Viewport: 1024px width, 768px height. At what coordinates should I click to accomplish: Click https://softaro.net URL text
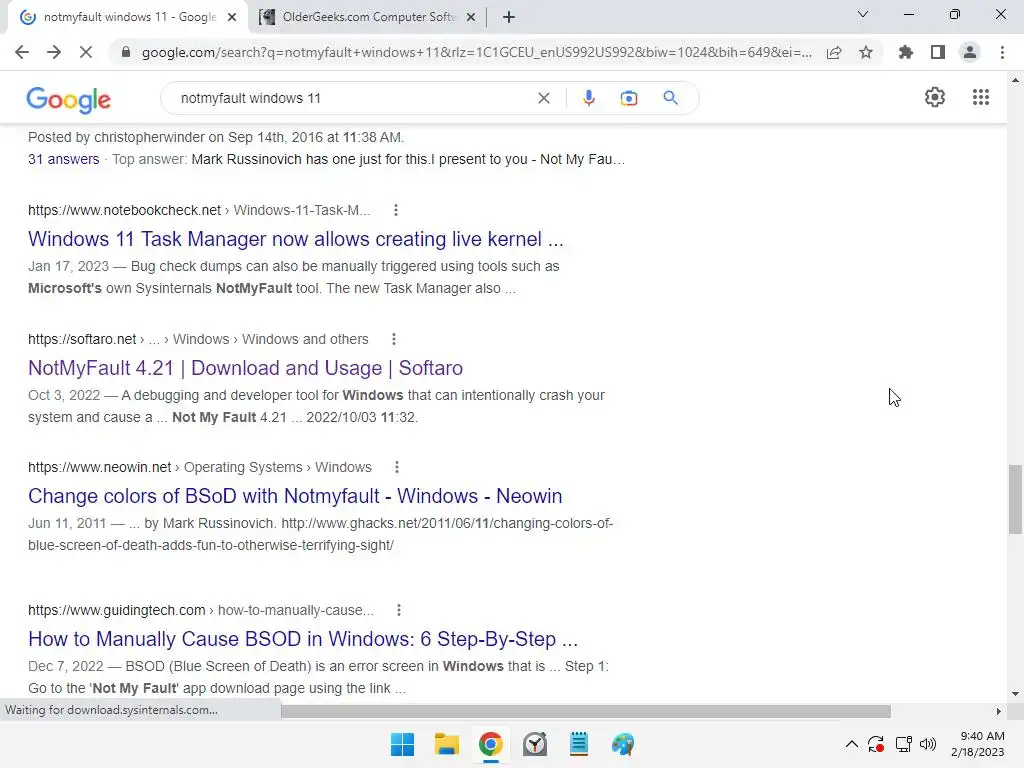coord(82,340)
